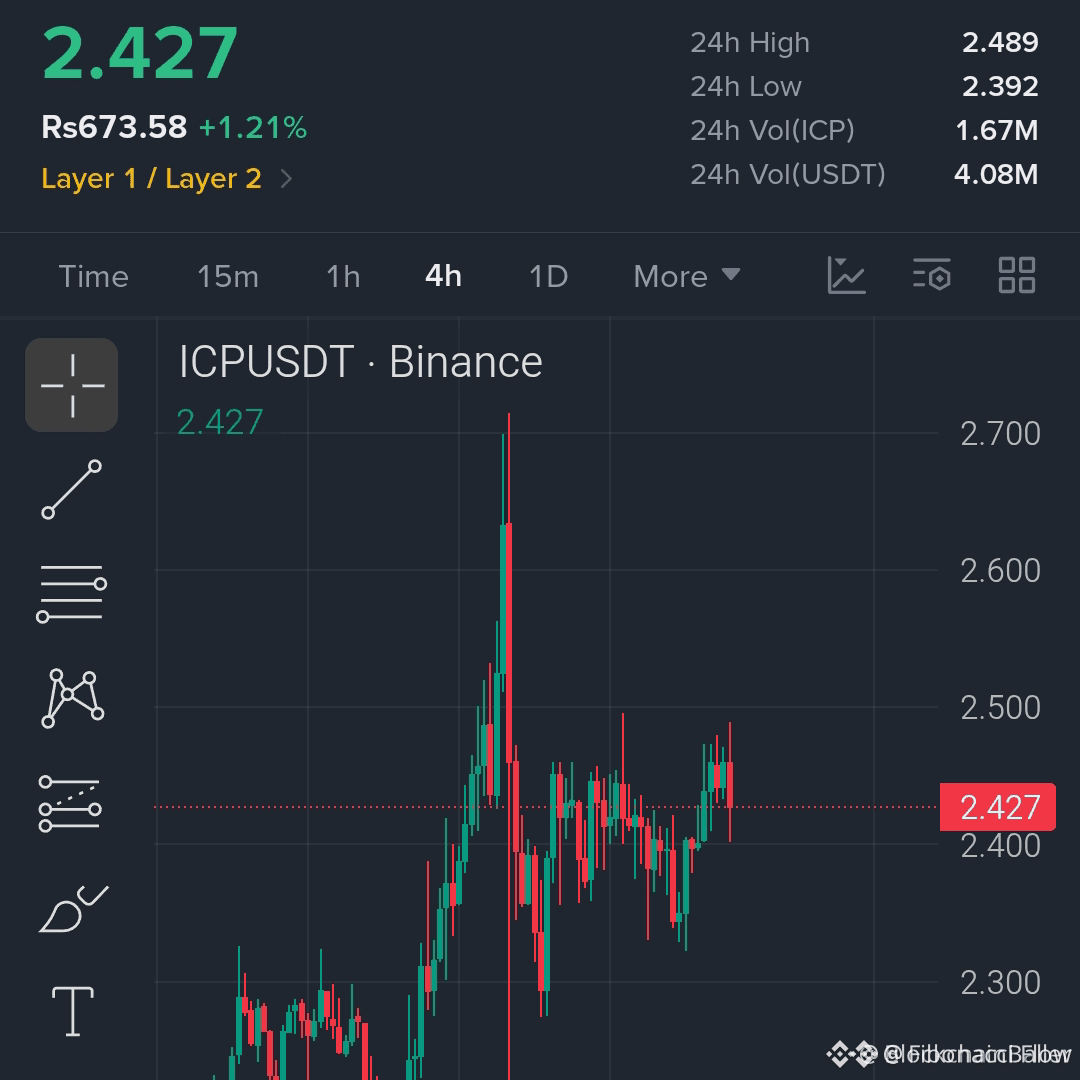Viewport: 1080px width, 1080px height.
Task: Click the 24h Vol(USDT) value 4.08M
Action: pos(996,175)
